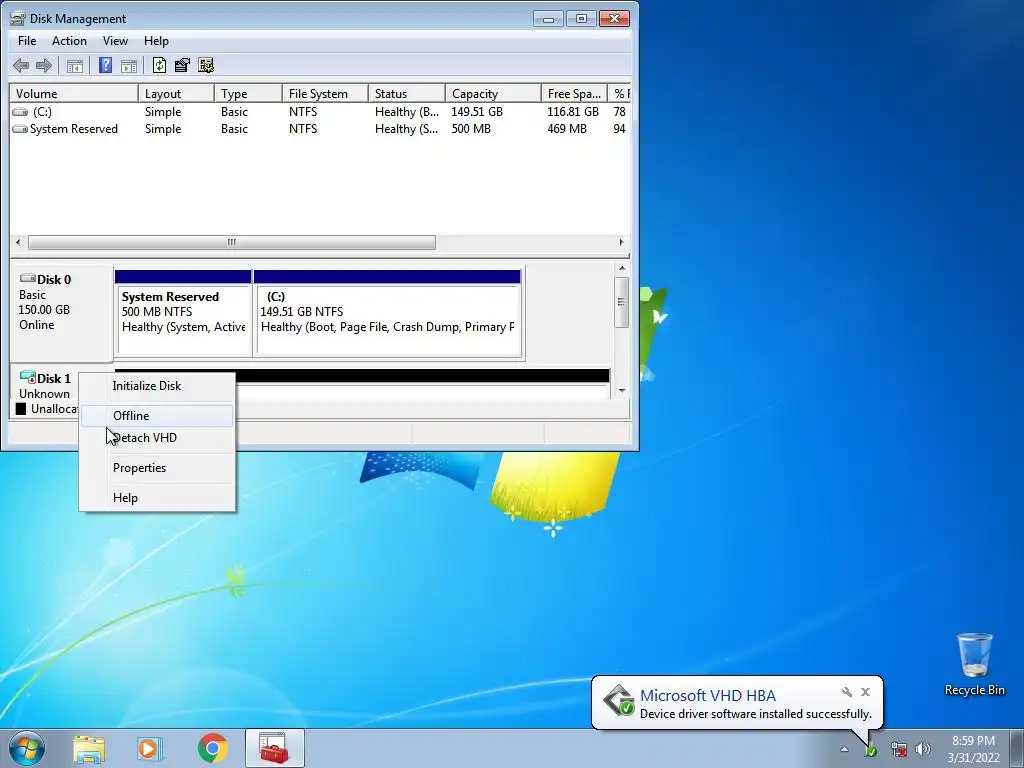Click the 149.51 GB capacity cell
The height and width of the screenshot is (768, 1024).
pyautogui.click(x=477, y=112)
